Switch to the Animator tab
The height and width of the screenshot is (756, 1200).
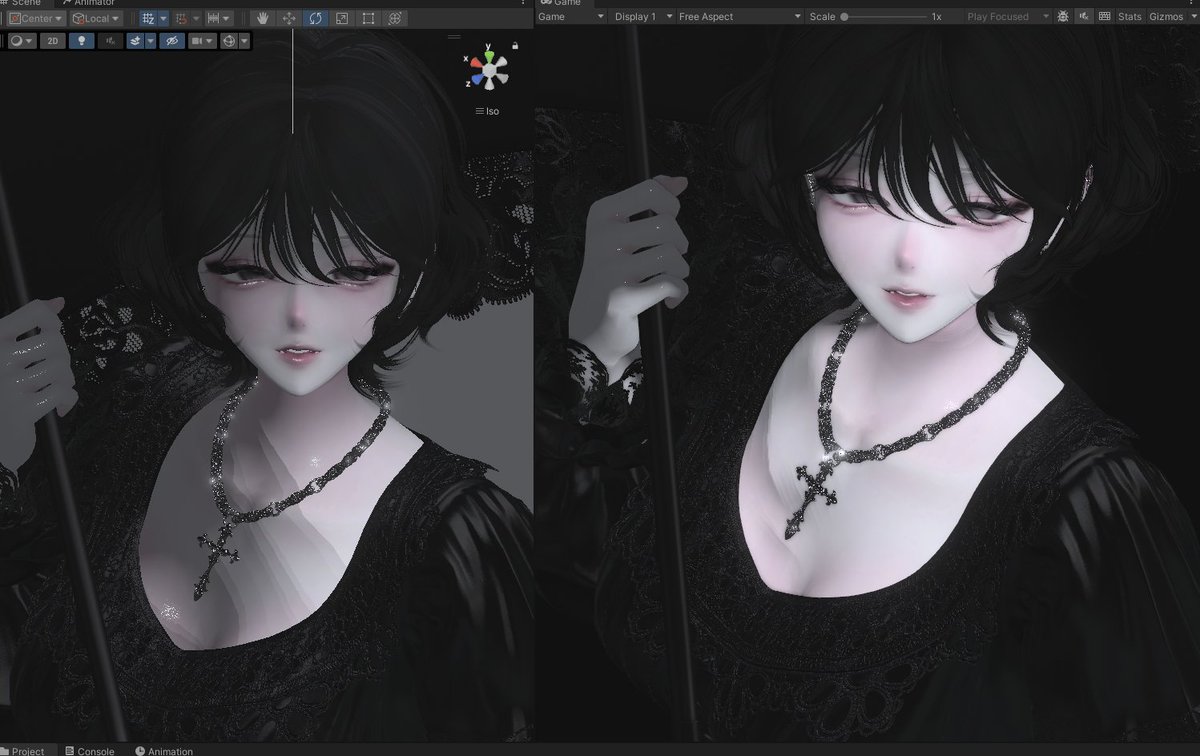88,3
